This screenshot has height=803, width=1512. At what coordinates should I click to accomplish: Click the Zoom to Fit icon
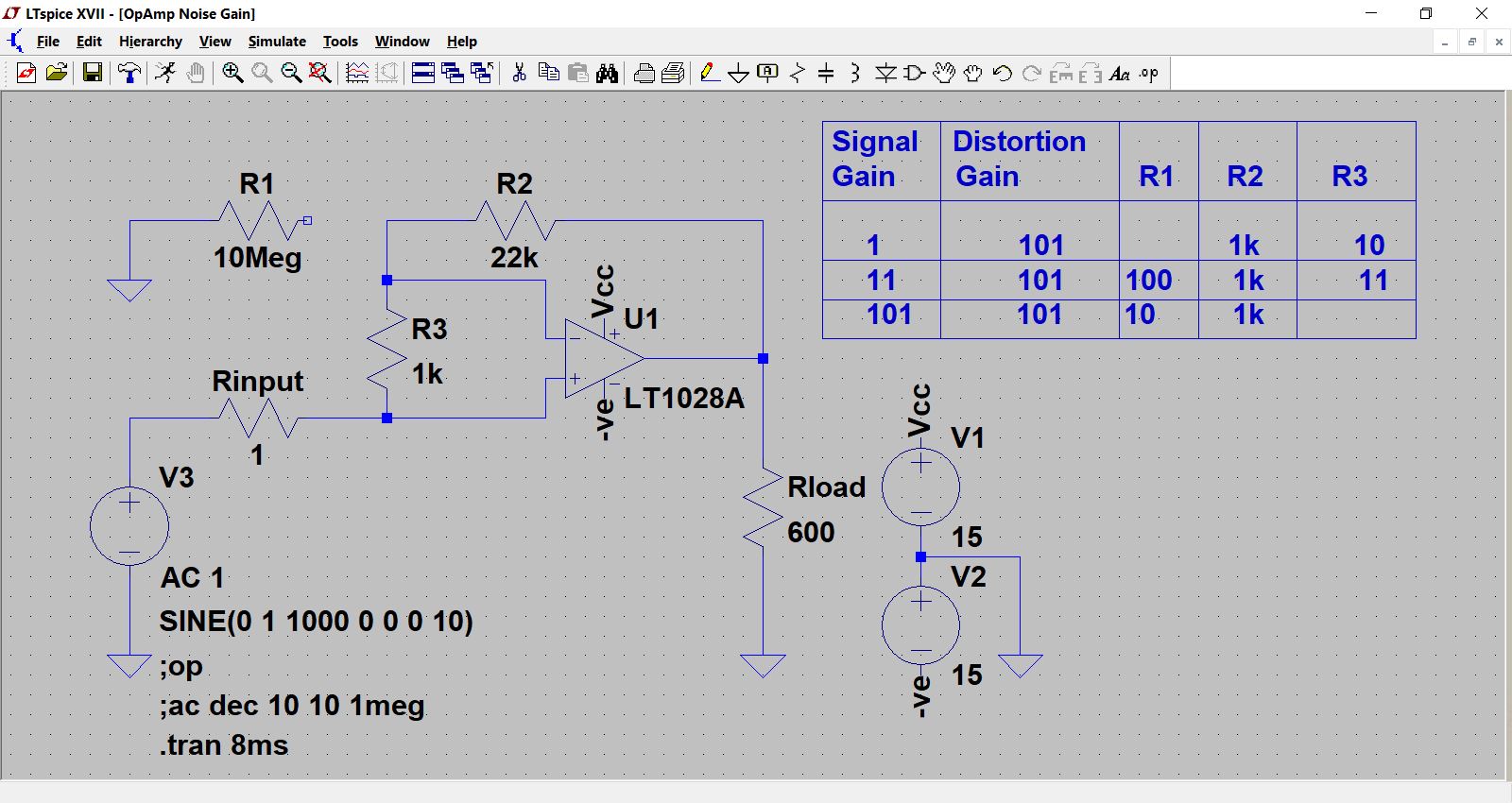320,73
